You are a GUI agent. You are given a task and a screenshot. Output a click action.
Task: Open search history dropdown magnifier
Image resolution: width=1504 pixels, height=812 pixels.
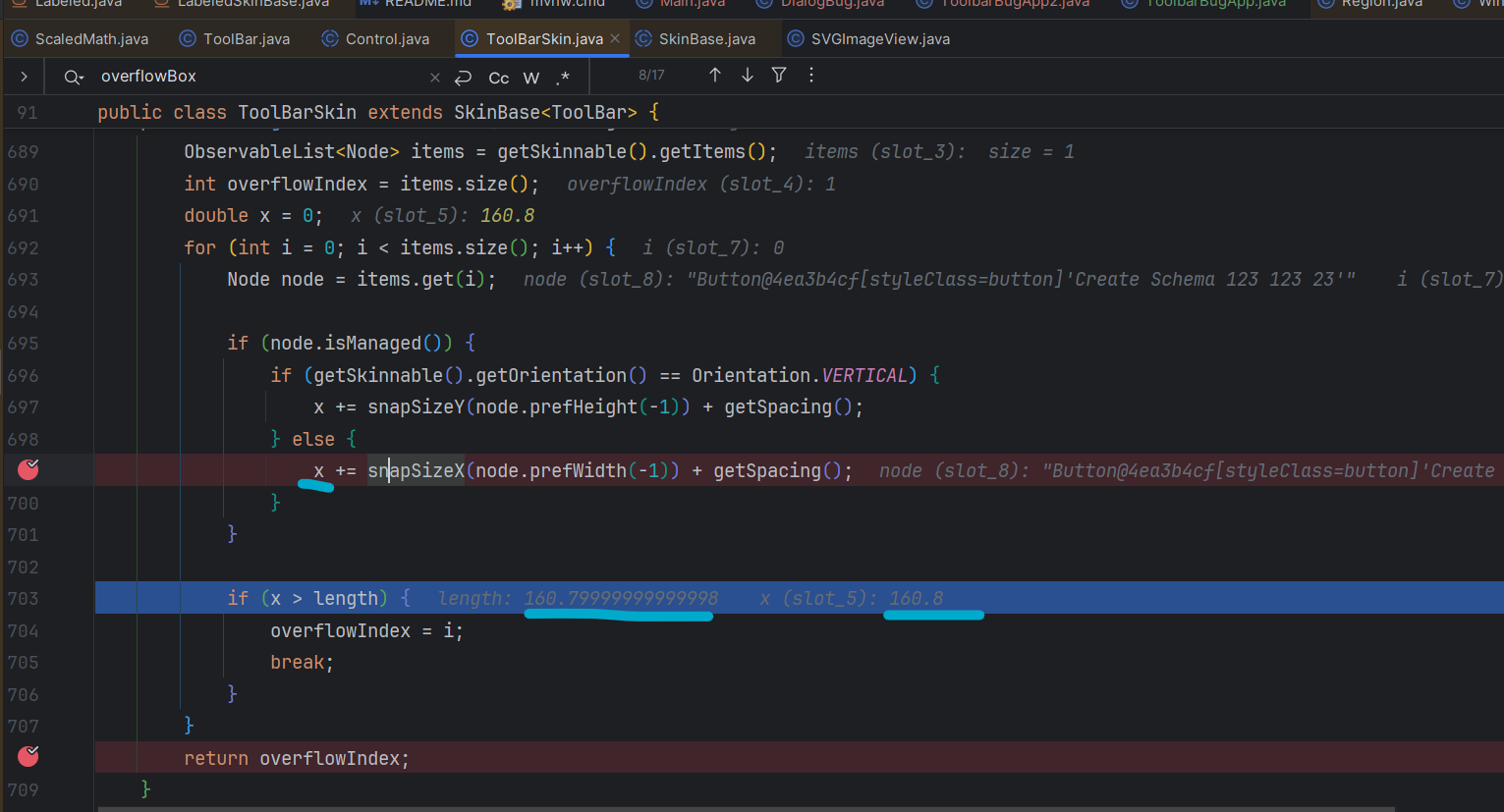coord(74,77)
